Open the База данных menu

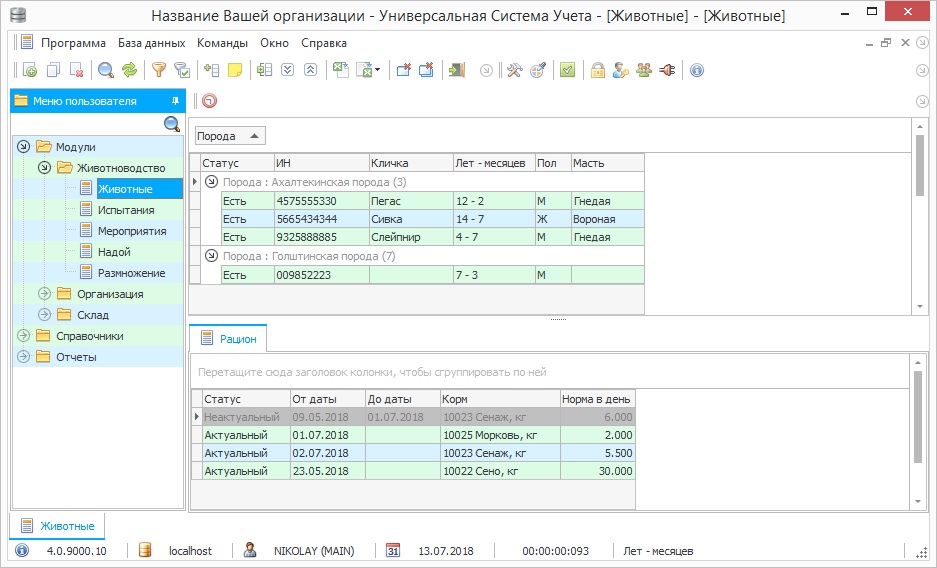151,43
